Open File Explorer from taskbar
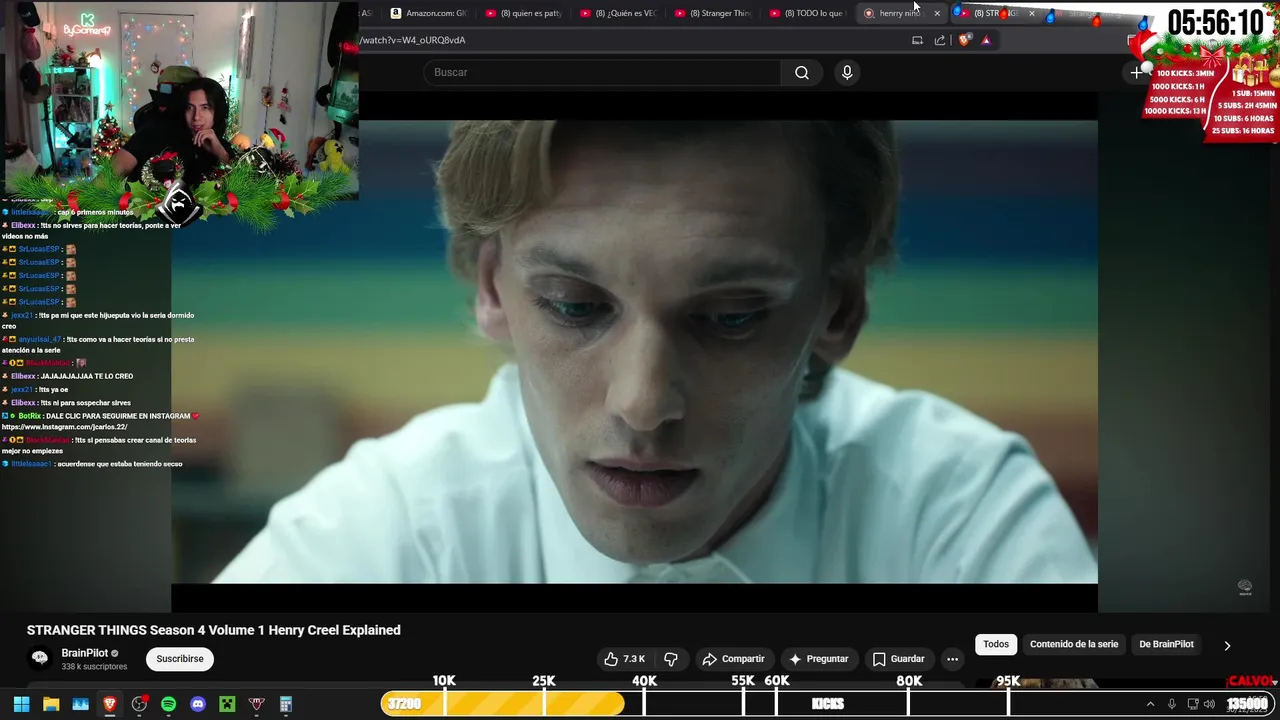The height and width of the screenshot is (720, 1280). 51,704
